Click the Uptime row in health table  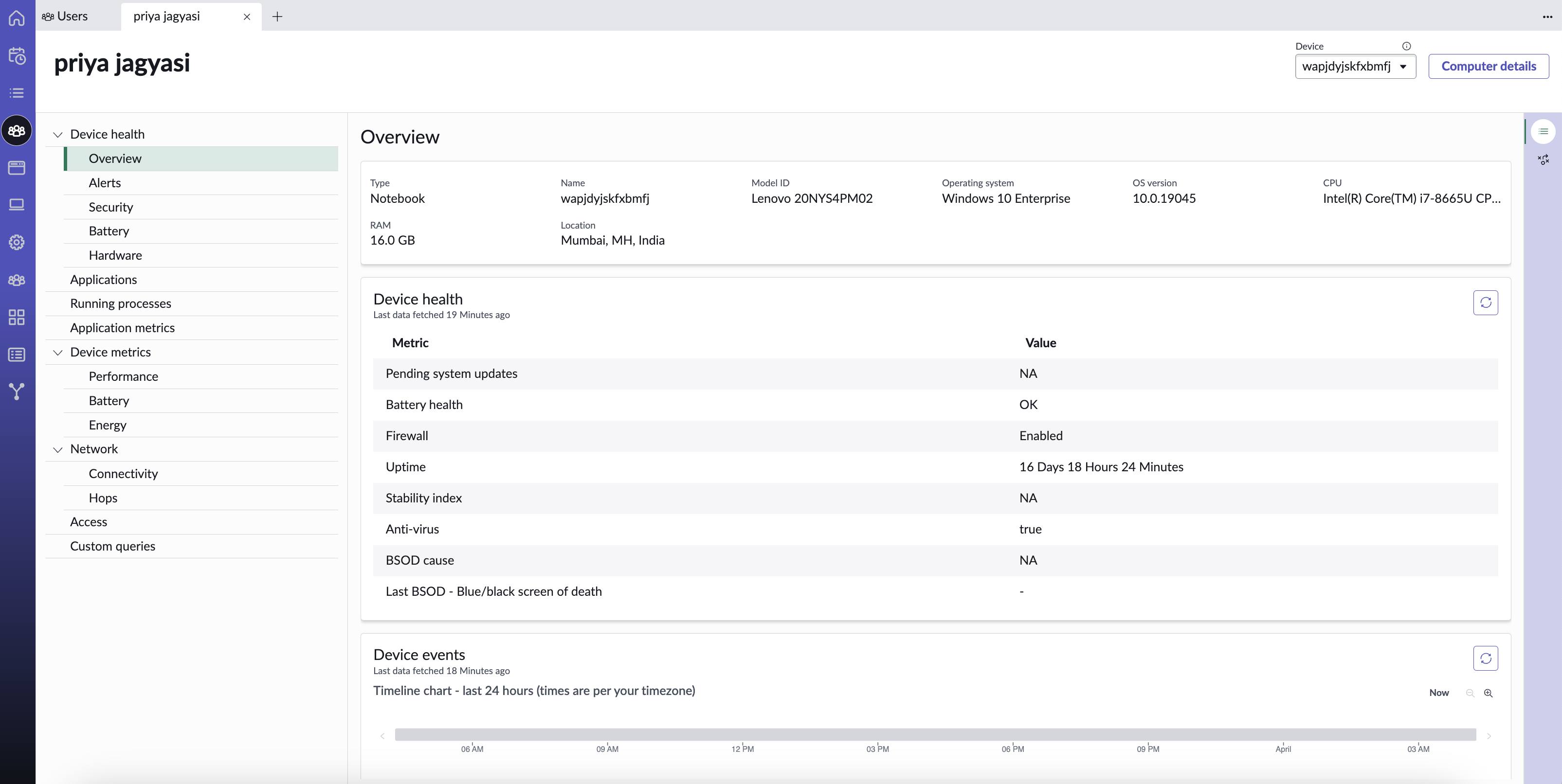point(935,467)
